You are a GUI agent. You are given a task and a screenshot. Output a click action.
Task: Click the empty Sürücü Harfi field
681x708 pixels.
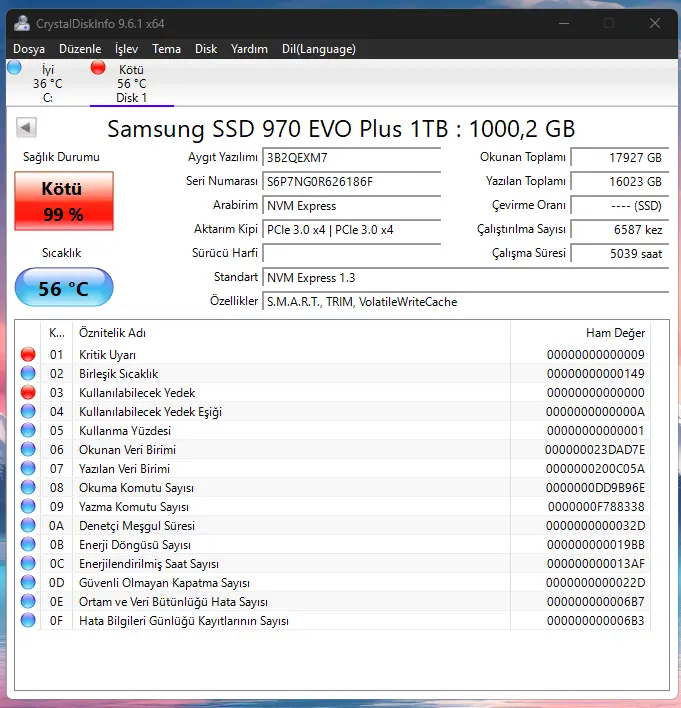(351, 253)
